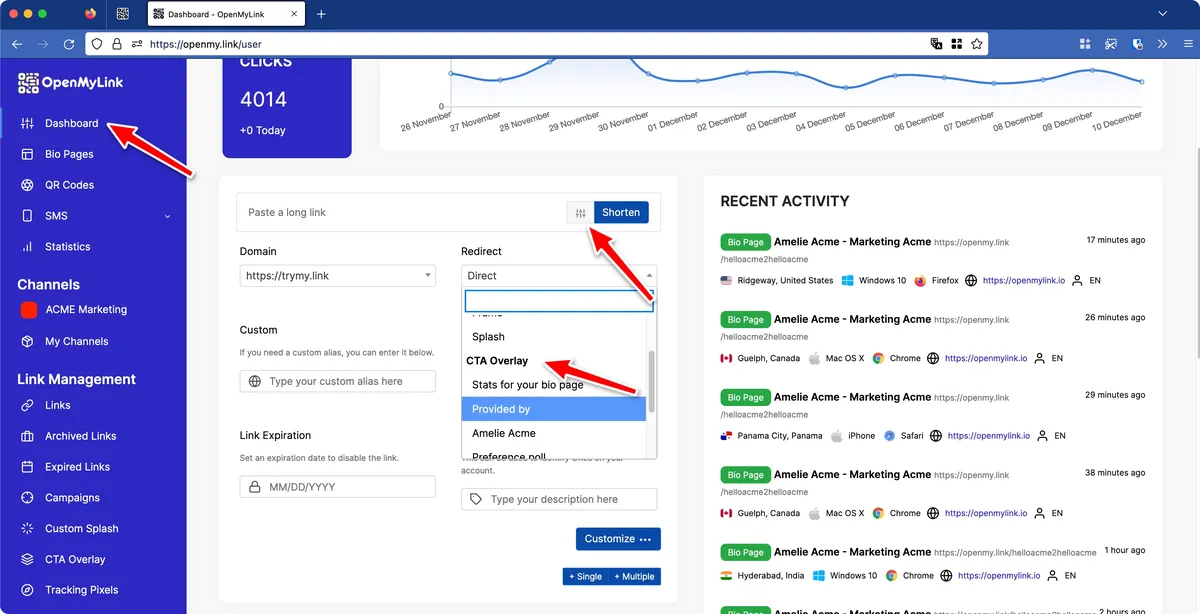Click the CTA Overlay layers icon
1200x614 pixels.
pyautogui.click(x=27, y=560)
